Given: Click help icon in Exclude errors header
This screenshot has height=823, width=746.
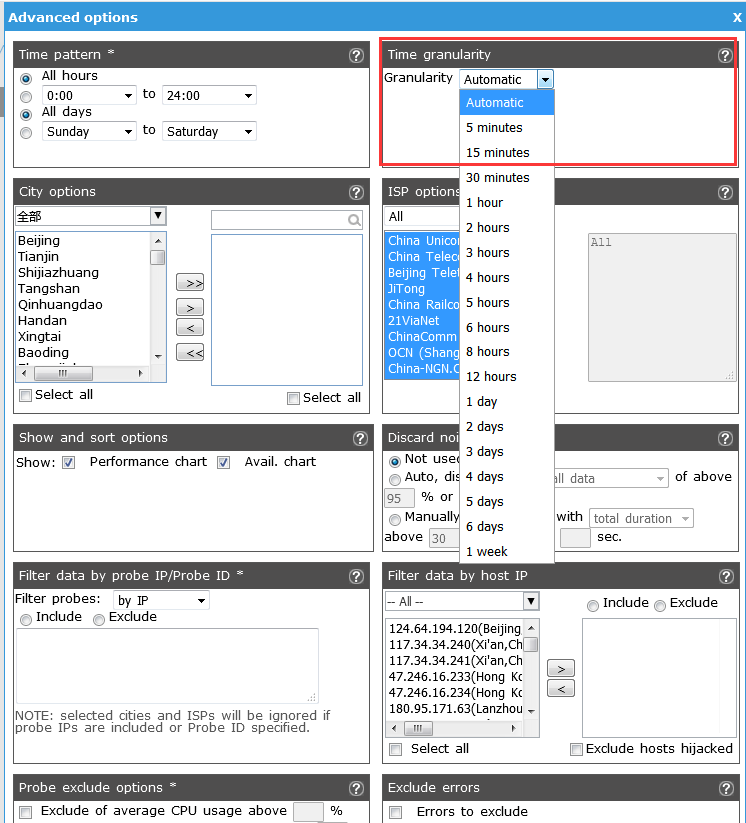Looking at the screenshot, I should tap(725, 789).
